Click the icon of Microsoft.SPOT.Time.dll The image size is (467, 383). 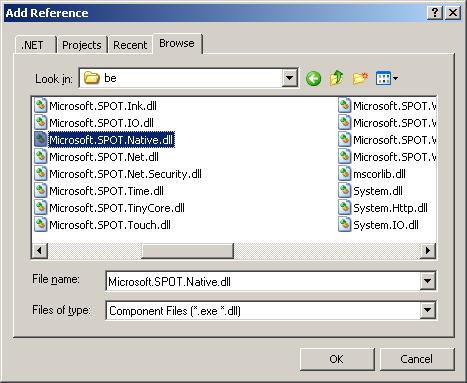[x=41, y=191]
